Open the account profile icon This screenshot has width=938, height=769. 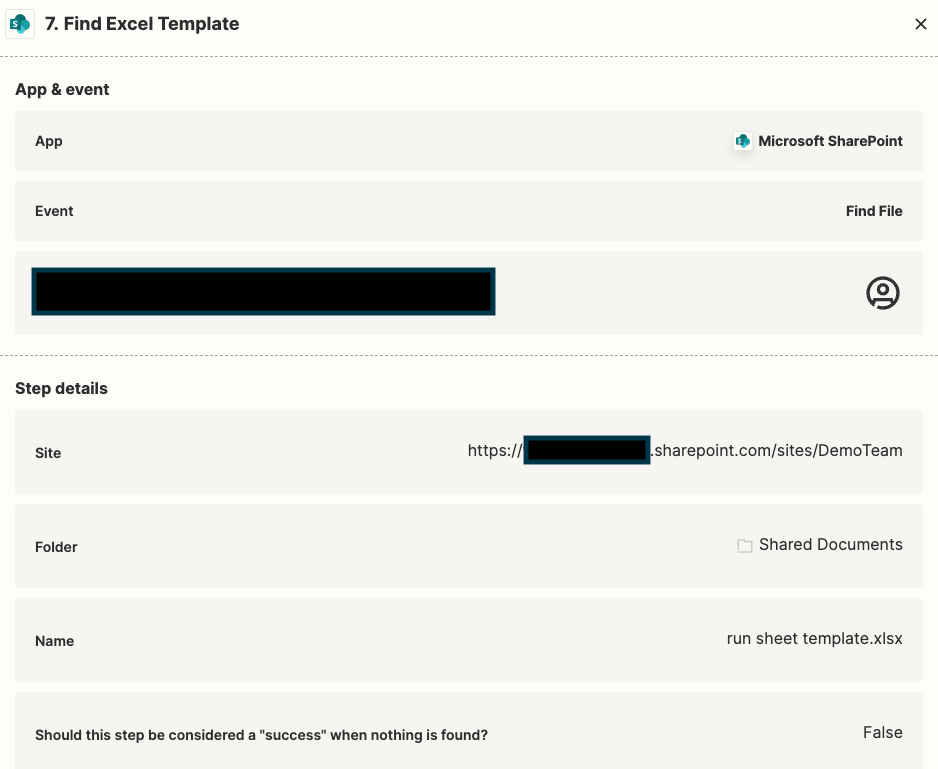(882, 293)
